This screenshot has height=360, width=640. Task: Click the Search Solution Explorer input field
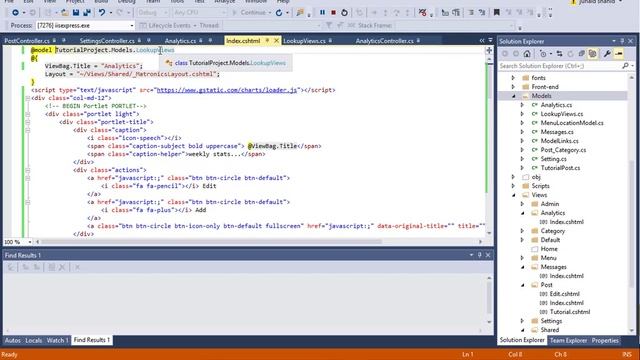pyautogui.click(x=559, y=66)
